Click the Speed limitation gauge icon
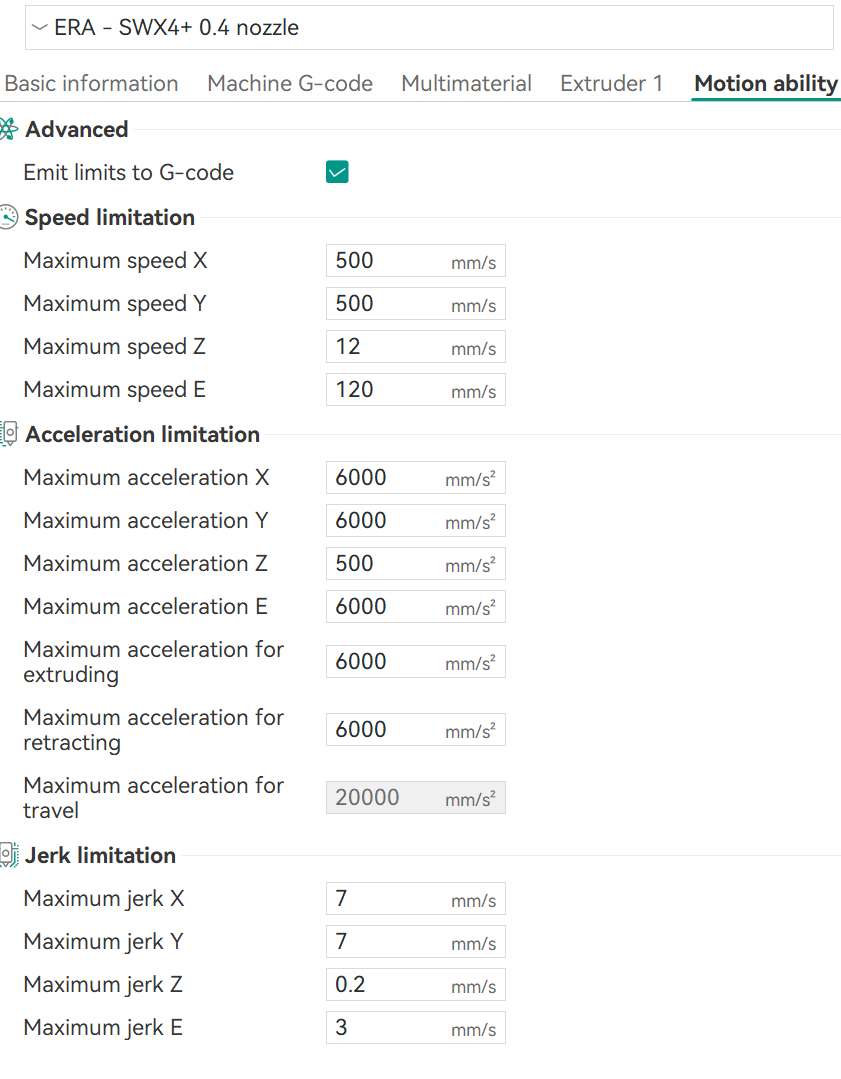 click(8, 217)
